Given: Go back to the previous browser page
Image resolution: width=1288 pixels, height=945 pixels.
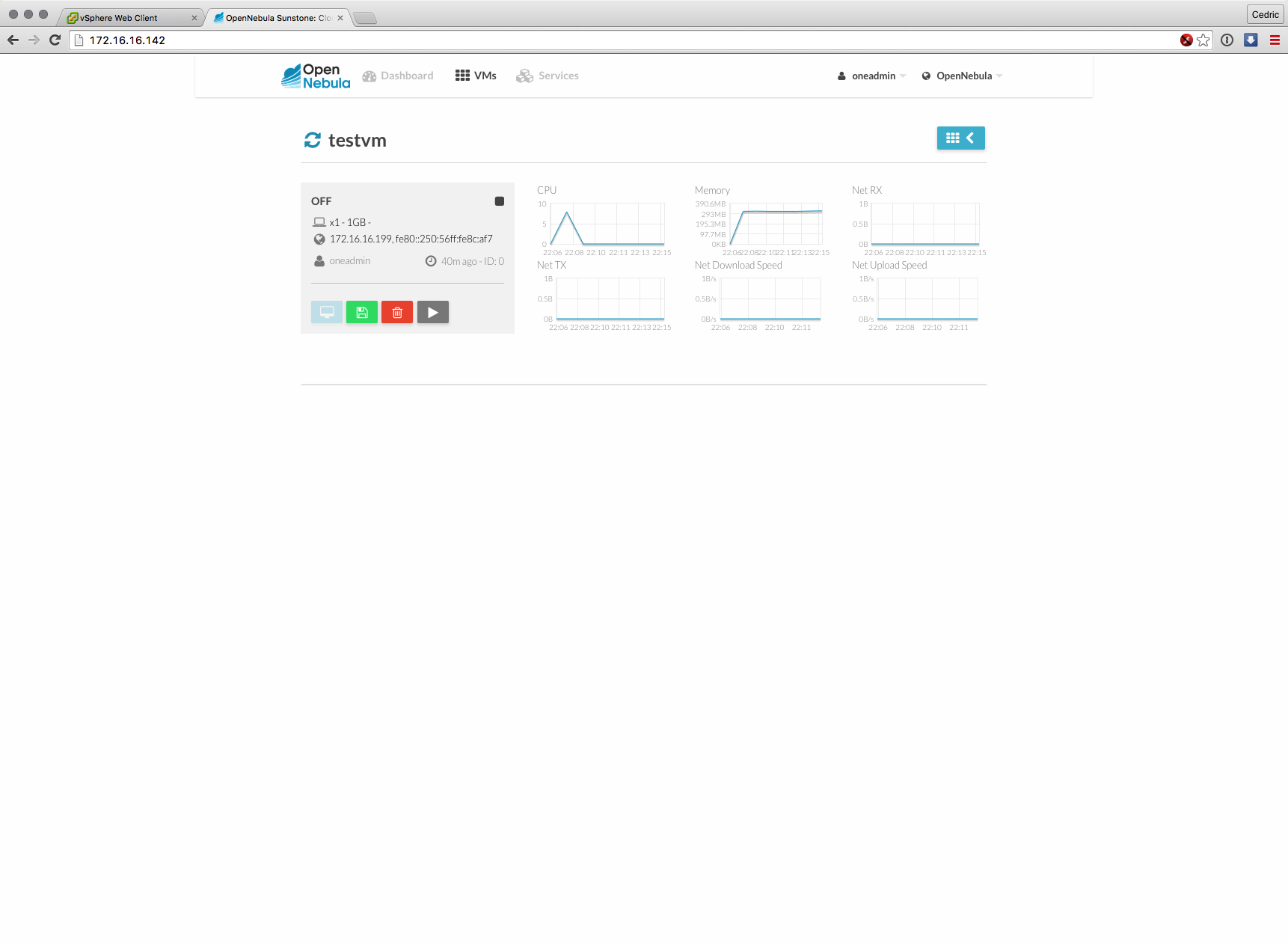Looking at the screenshot, I should point(13,40).
